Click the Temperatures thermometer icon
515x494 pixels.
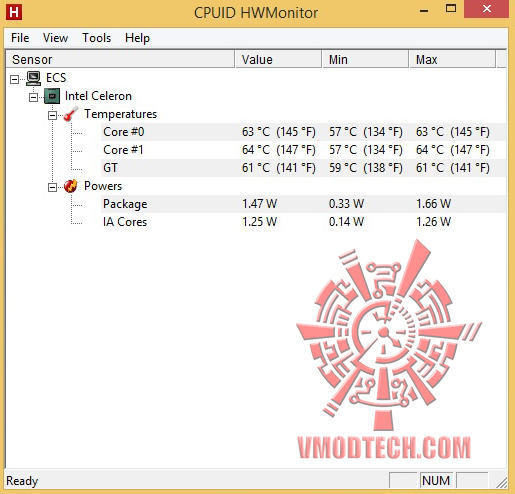tap(71, 114)
